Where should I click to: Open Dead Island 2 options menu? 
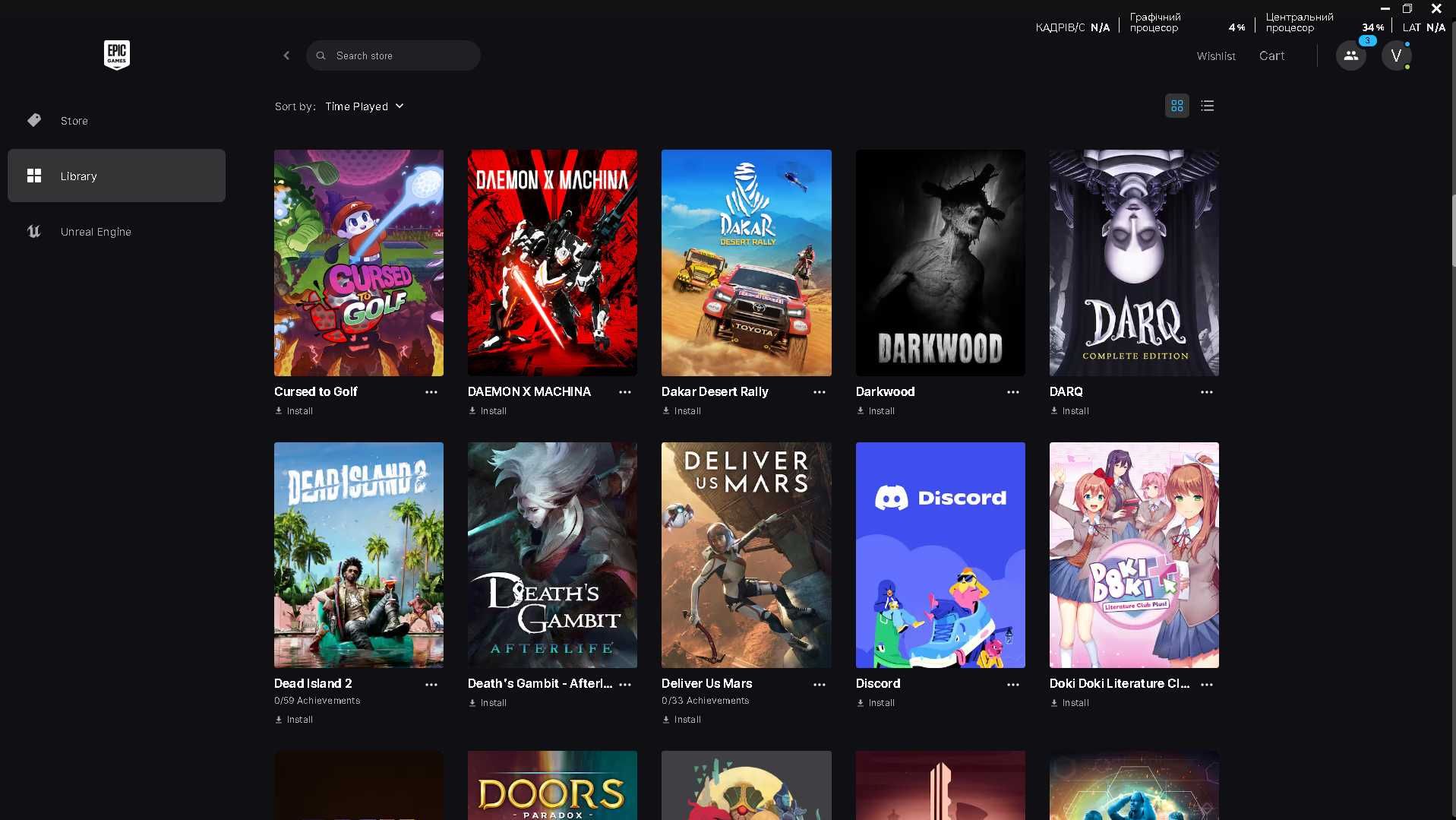tap(431, 685)
